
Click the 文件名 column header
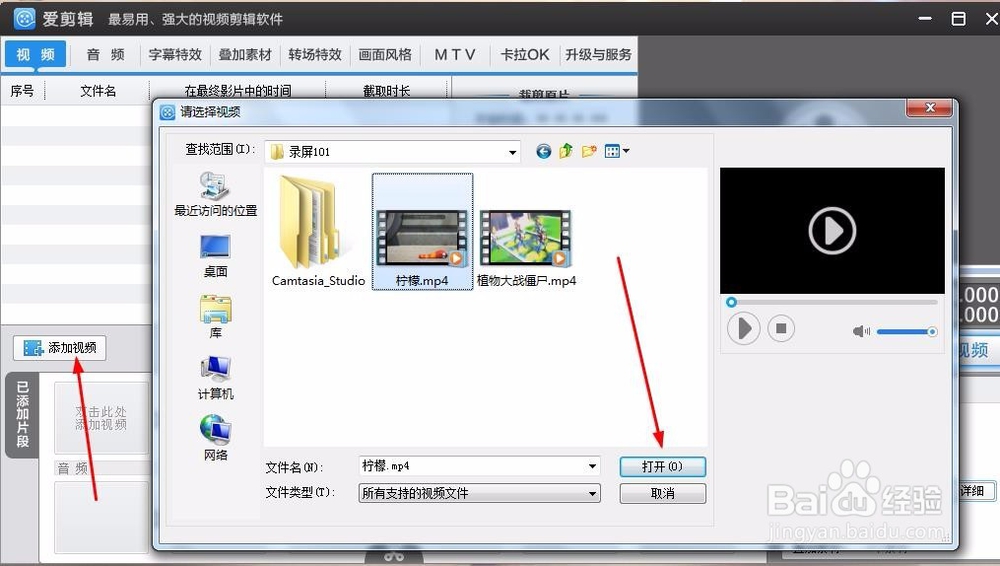pos(98,91)
